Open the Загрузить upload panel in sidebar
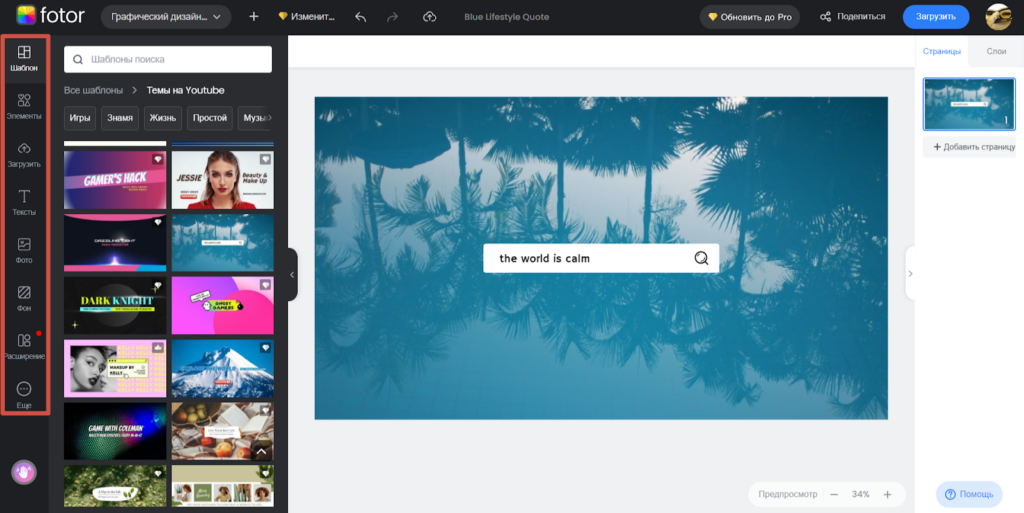The image size is (1024, 513). click(24, 155)
